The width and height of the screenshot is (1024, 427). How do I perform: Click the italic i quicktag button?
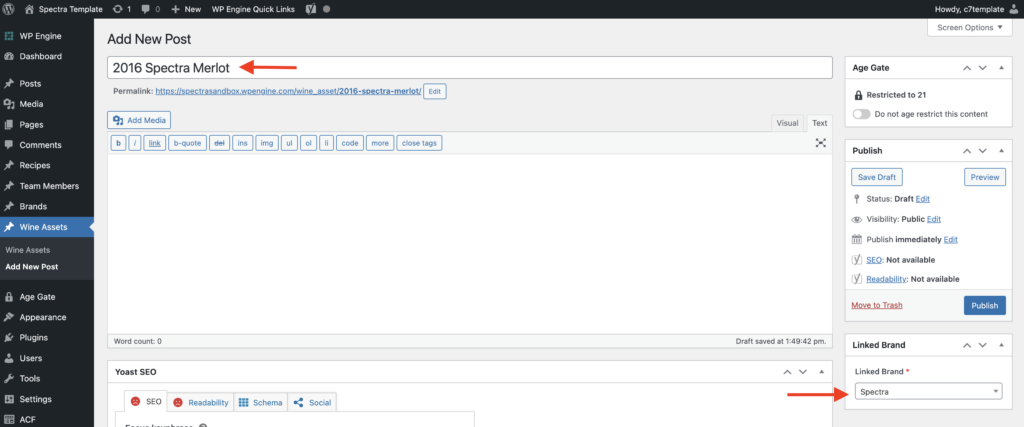coord(135,143)
